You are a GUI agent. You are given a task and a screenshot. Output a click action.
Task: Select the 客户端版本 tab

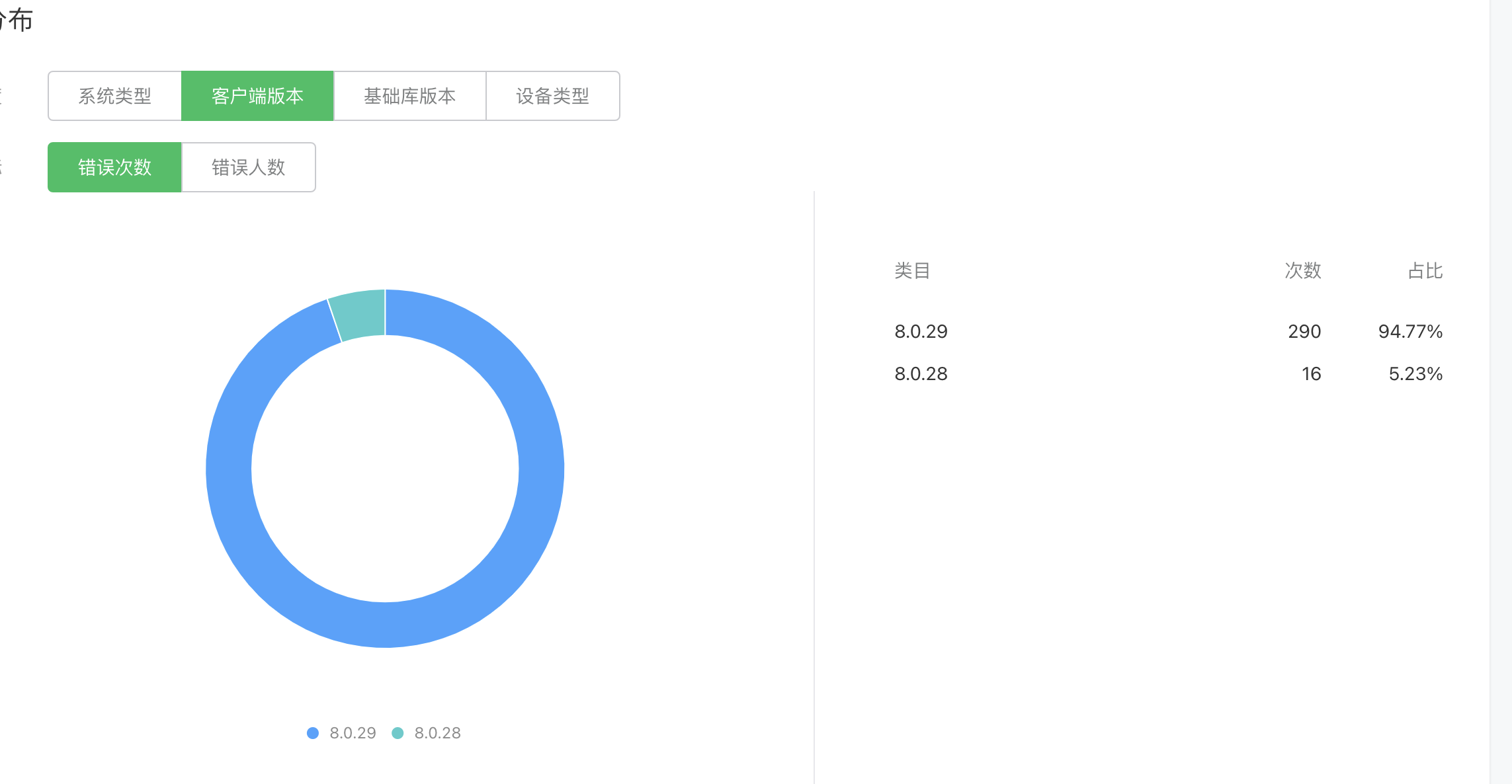257,96
